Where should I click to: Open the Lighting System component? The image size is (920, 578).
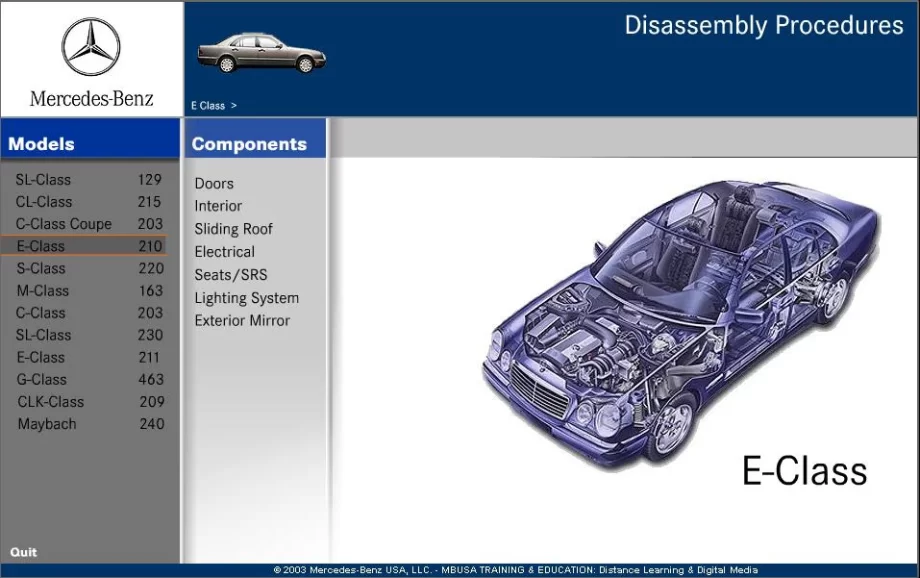click(246, 298)
